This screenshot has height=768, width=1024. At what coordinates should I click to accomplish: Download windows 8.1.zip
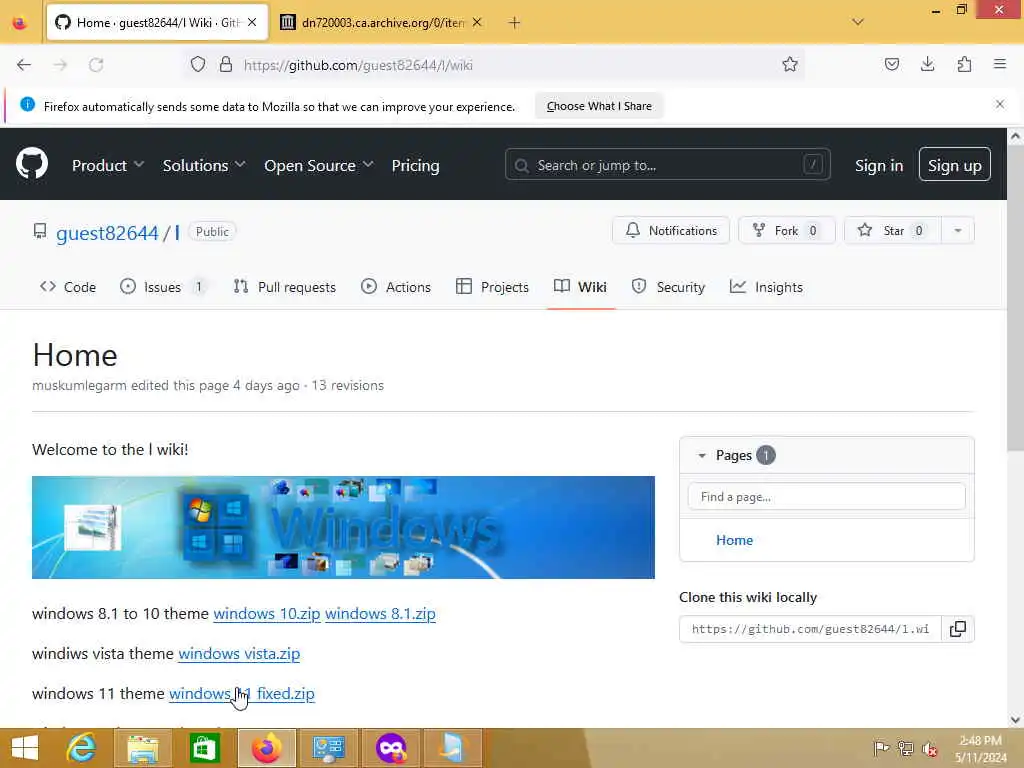(x=380, y=614)
